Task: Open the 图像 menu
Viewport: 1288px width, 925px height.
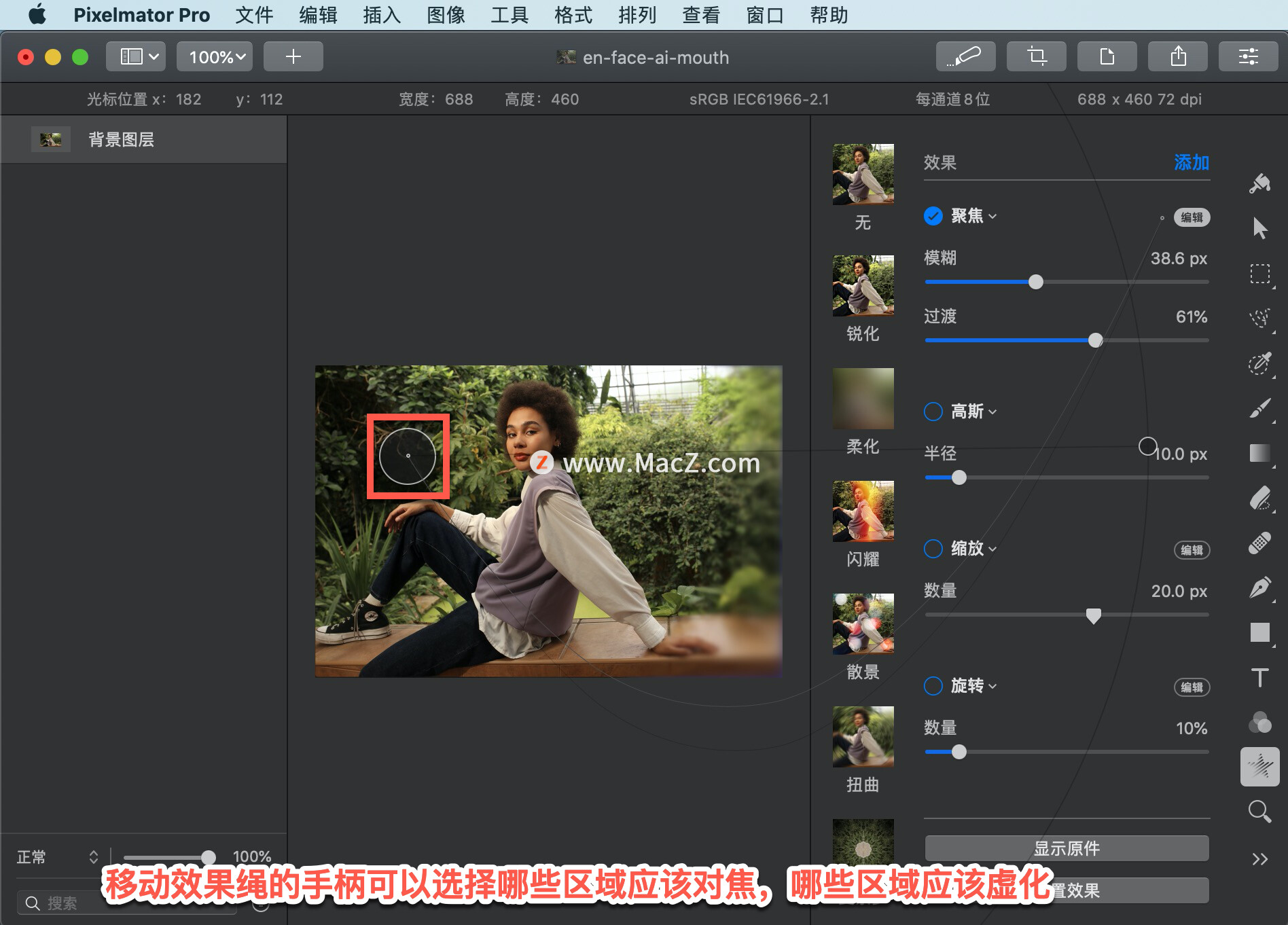Action: coord(446,14)
